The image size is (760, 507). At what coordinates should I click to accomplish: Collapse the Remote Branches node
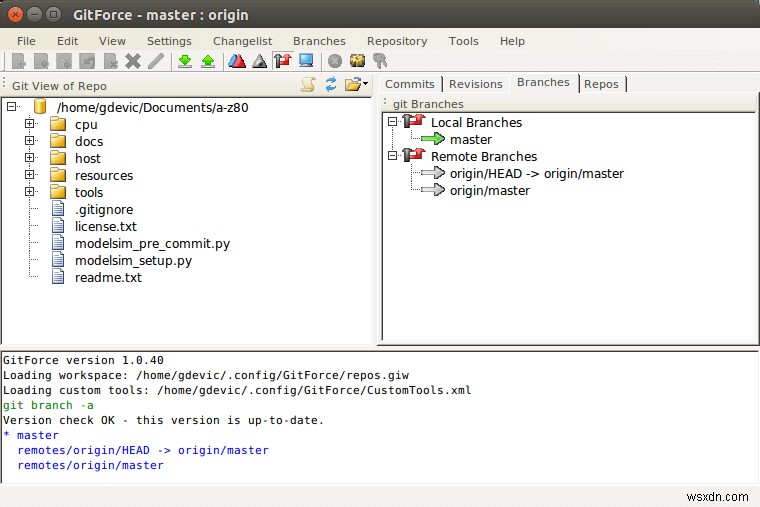click(393, 156)
